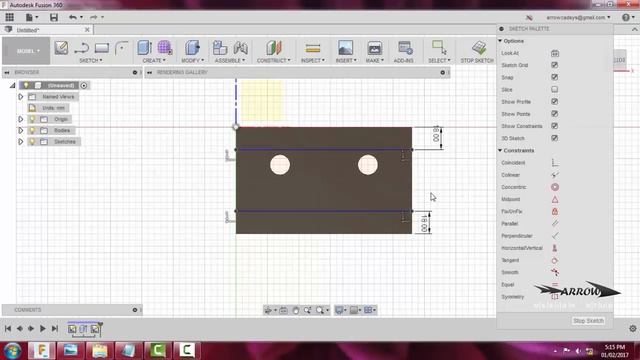This screenshot has width=640, height=360.
Task: Collapse the Browser panel
Action: coord(7,72)
